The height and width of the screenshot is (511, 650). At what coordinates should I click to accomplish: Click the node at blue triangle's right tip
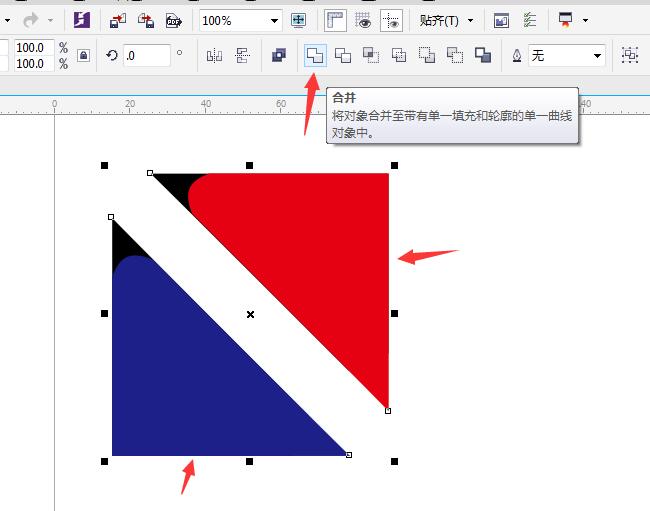point(349,455)
